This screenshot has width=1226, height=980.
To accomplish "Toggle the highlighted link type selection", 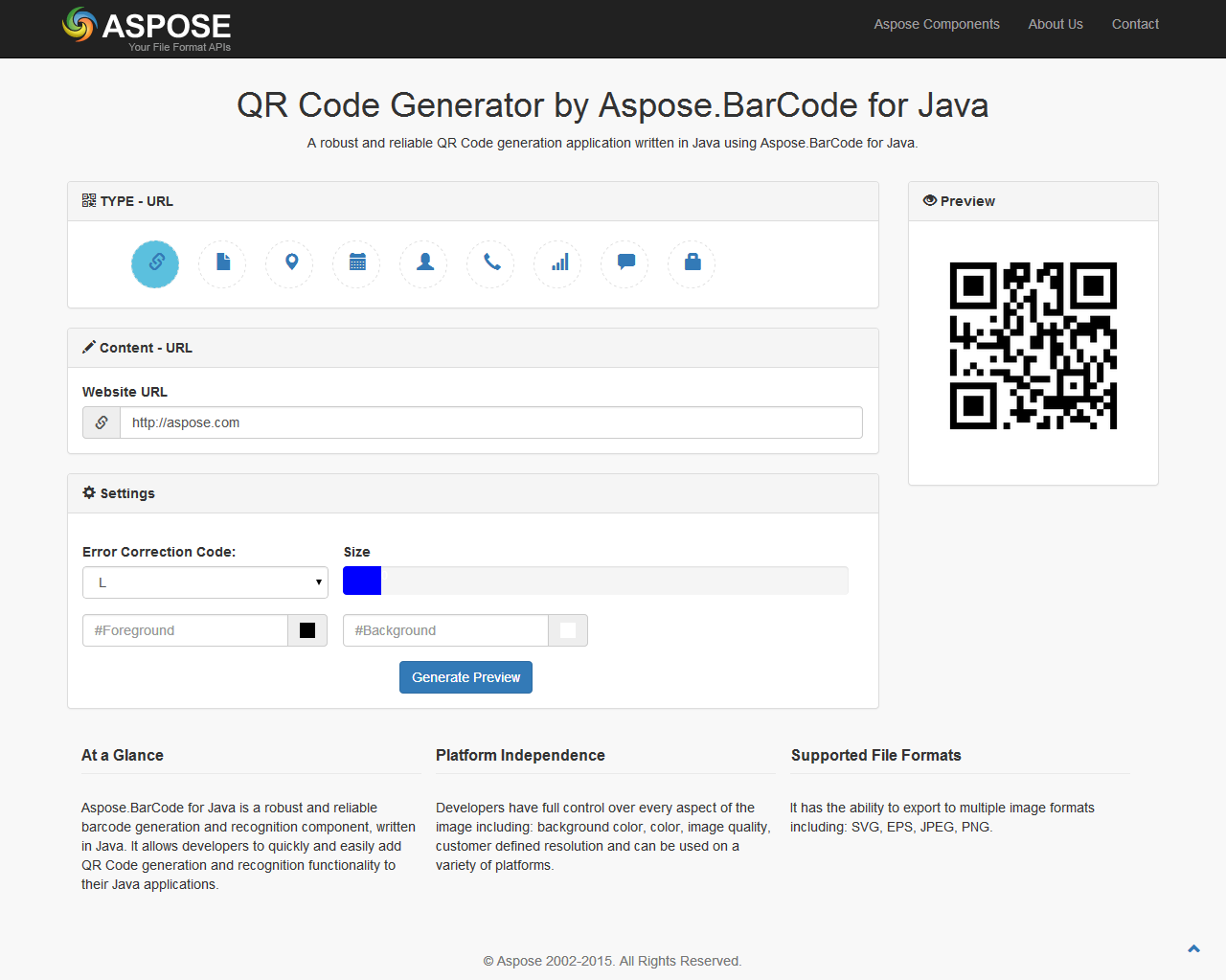I will (155, 264).
